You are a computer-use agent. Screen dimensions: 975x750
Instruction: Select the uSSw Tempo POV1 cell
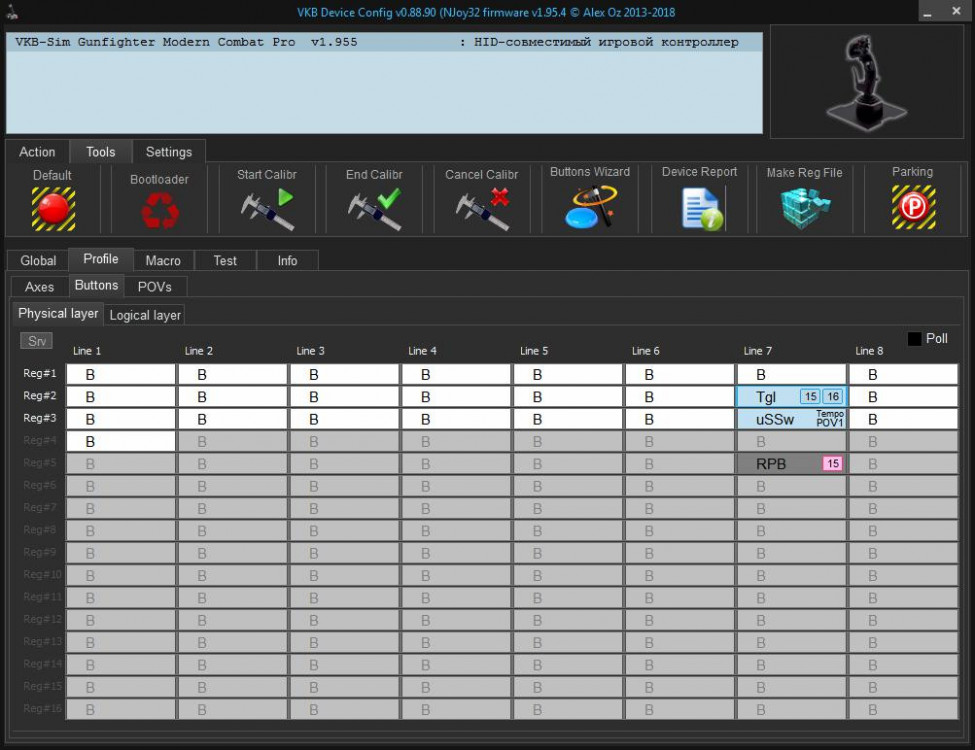click(x=791, y=419)
